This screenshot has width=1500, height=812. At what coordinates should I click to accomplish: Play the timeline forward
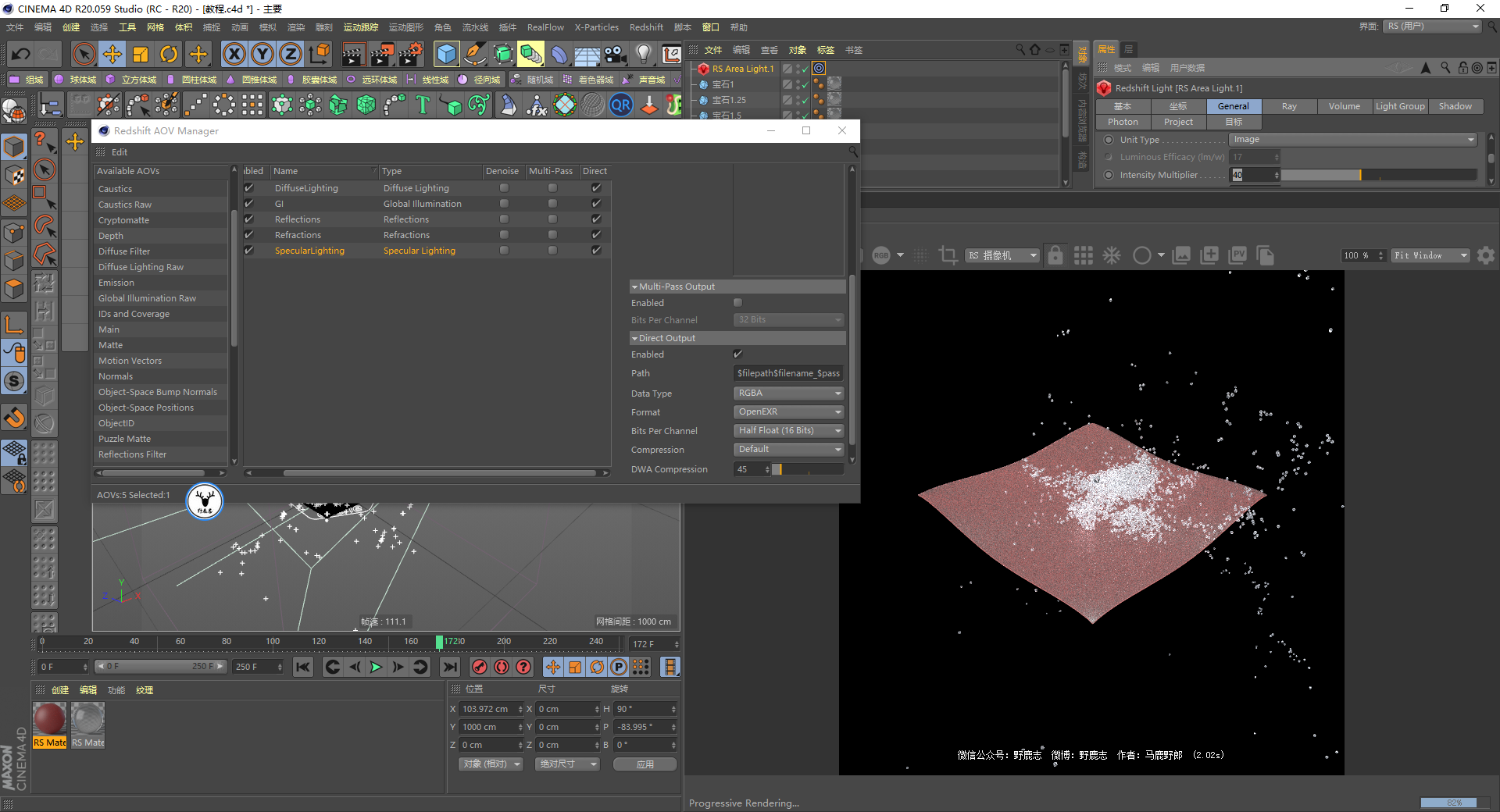[x=376, y=667]
